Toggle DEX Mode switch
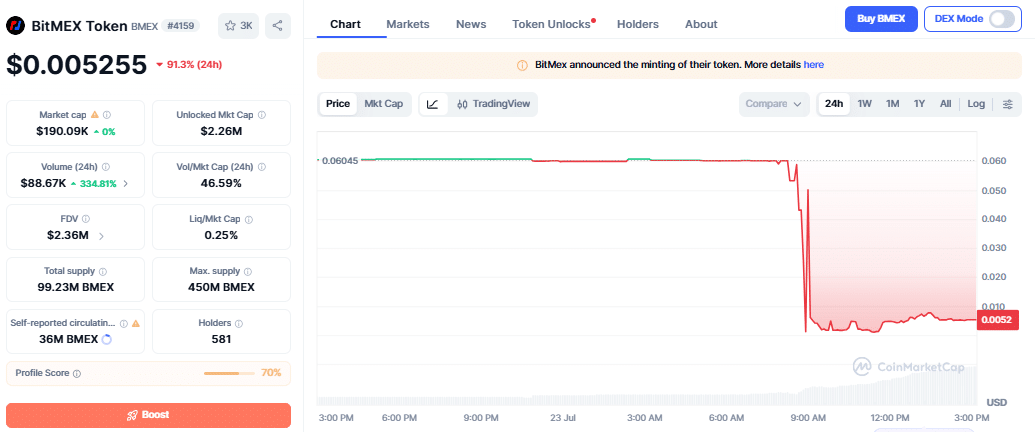Screen dimensions: 1035x432 click(x=1001, y=19)
